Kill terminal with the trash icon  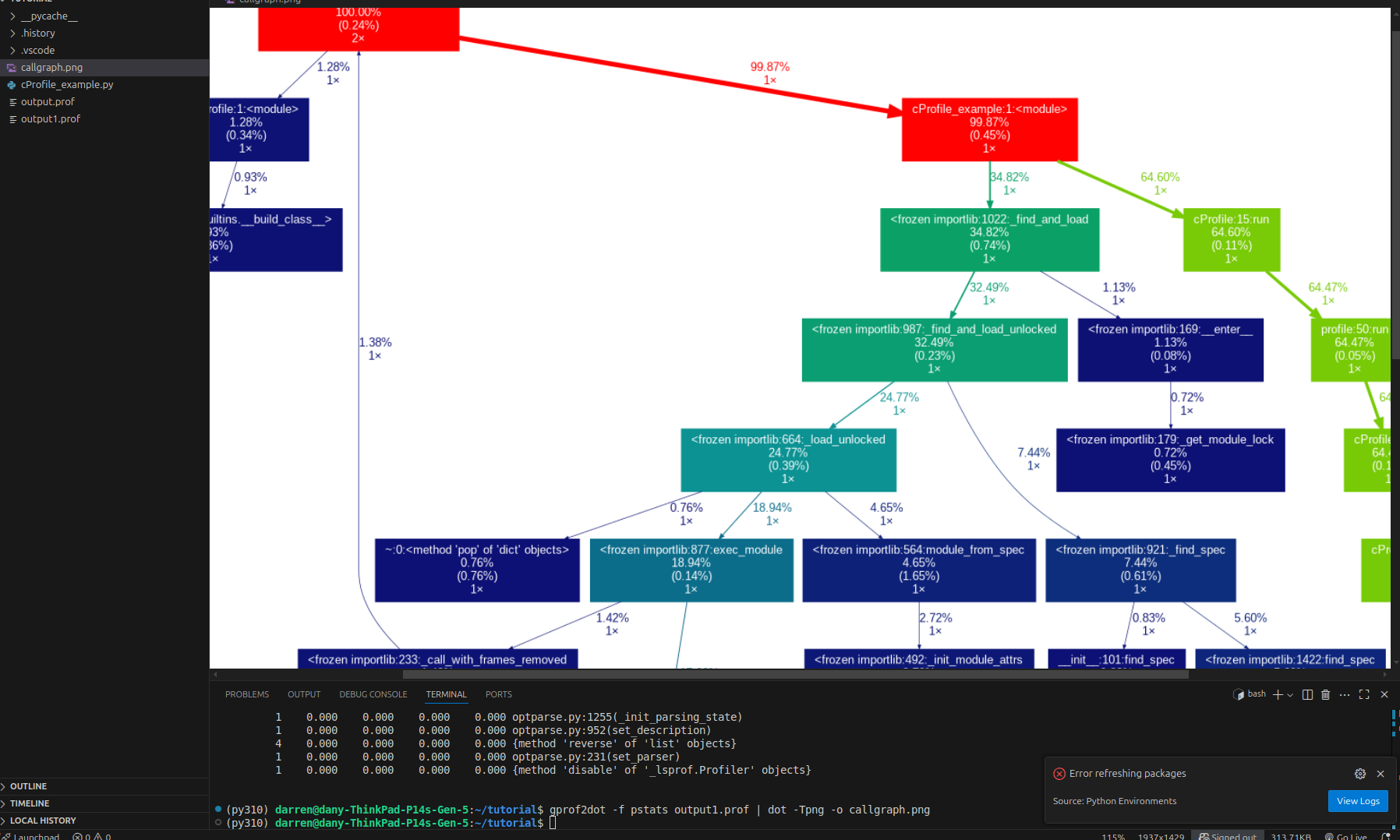click(1325, 694)
